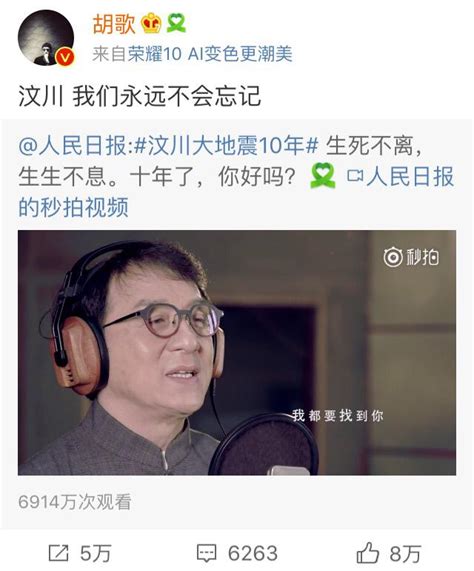The image size is (474, 571).
Task: Click the repost share icon
Action: click(x=59, y=553)
